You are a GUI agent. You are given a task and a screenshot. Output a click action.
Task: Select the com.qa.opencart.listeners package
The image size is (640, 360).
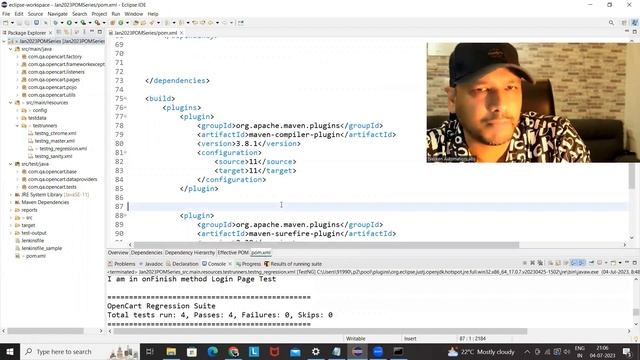click(56, 72)
